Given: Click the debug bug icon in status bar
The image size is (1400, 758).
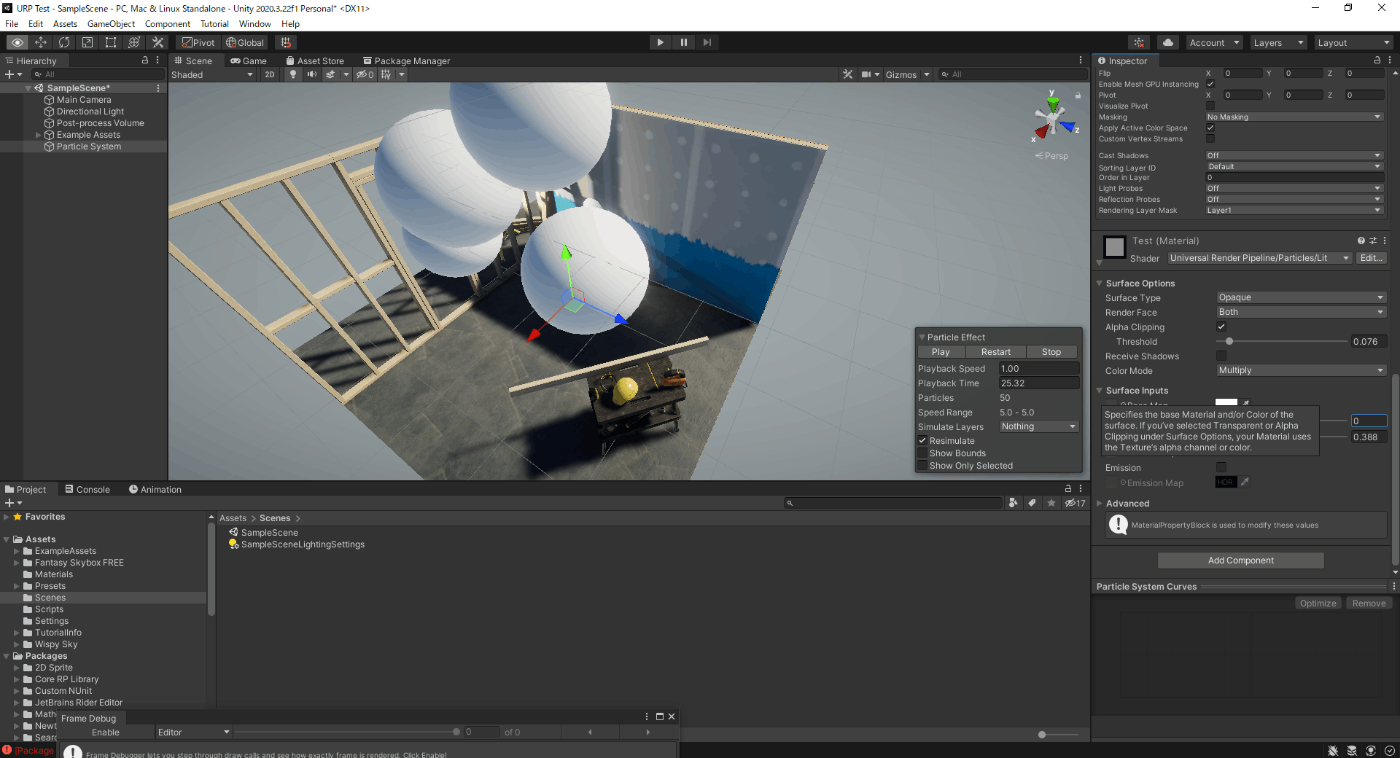Looking at the screenshot, I should (x=1335, y=750).
